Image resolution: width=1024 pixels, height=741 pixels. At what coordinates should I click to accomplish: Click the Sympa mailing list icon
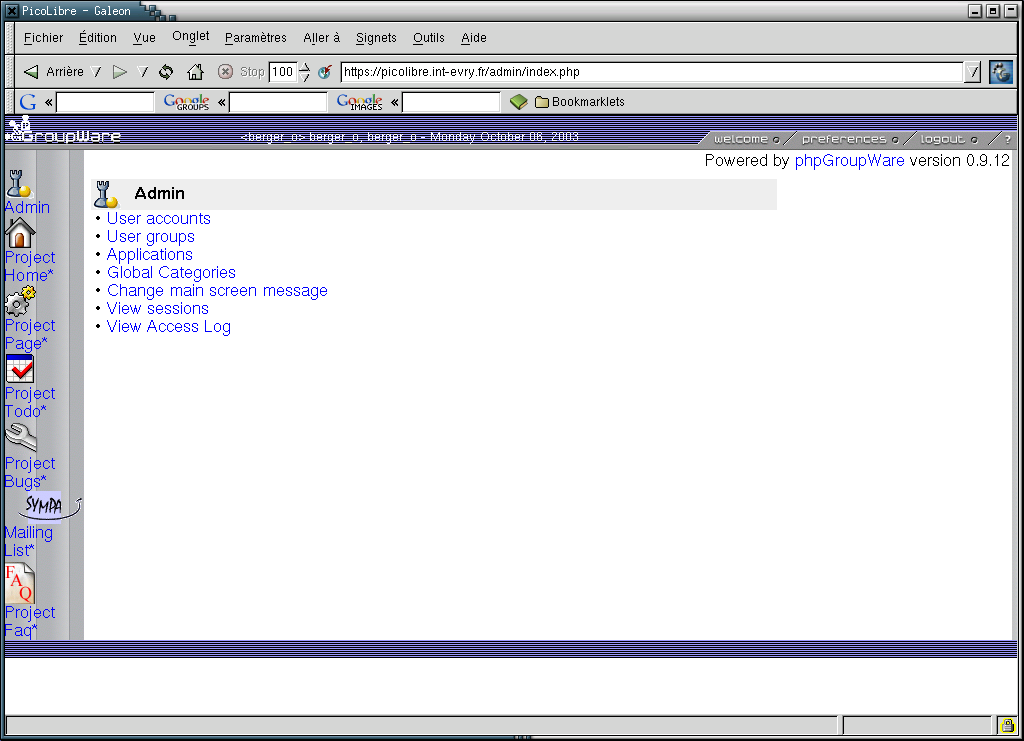coord(45,506)
